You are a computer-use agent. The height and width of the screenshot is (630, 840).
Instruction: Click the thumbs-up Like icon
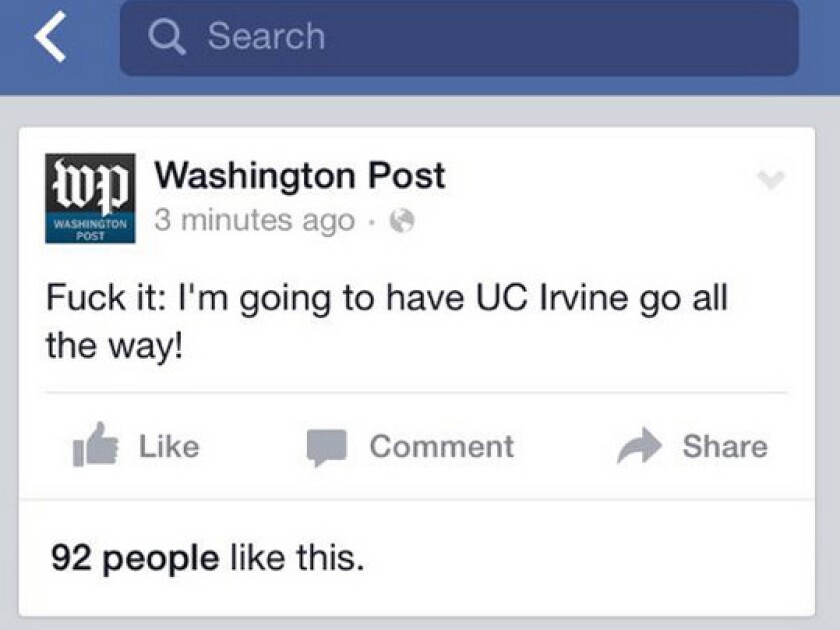point(95,445)
